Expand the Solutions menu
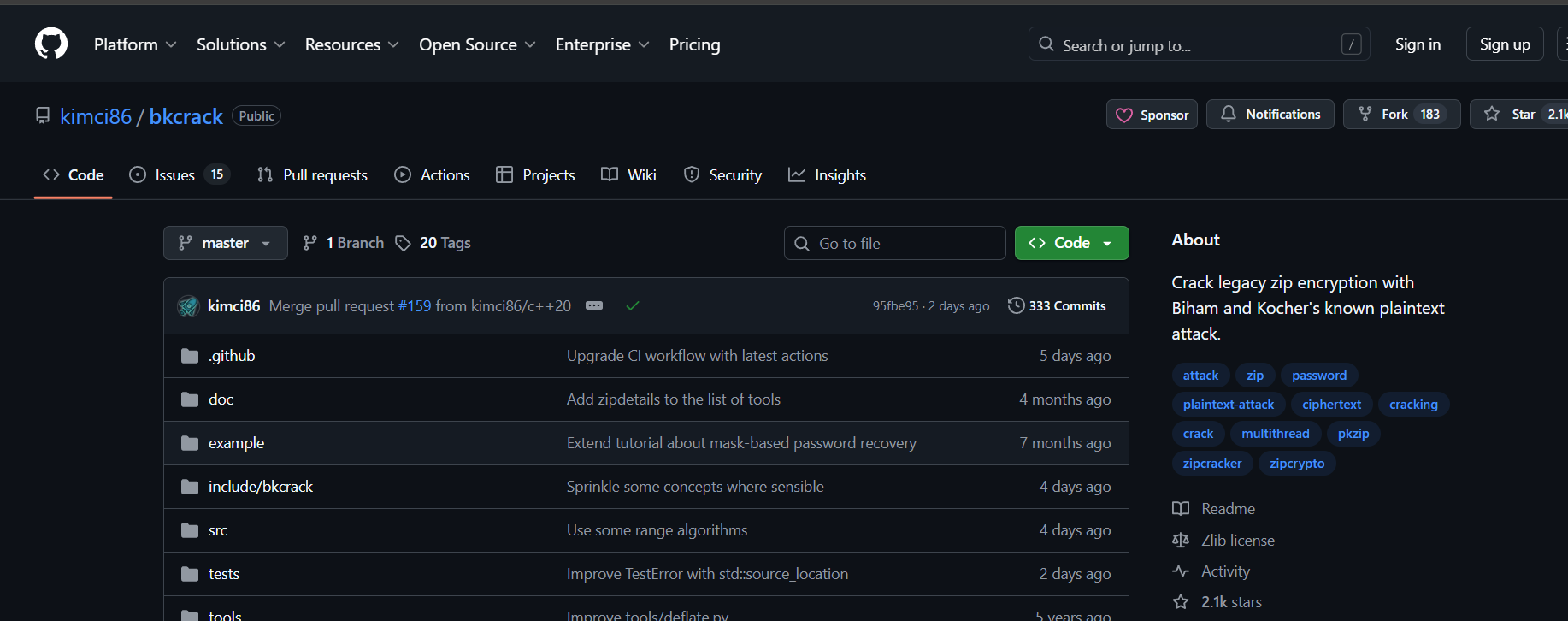Viewport: 1568px width, 621px height. (x=240, y=44)
